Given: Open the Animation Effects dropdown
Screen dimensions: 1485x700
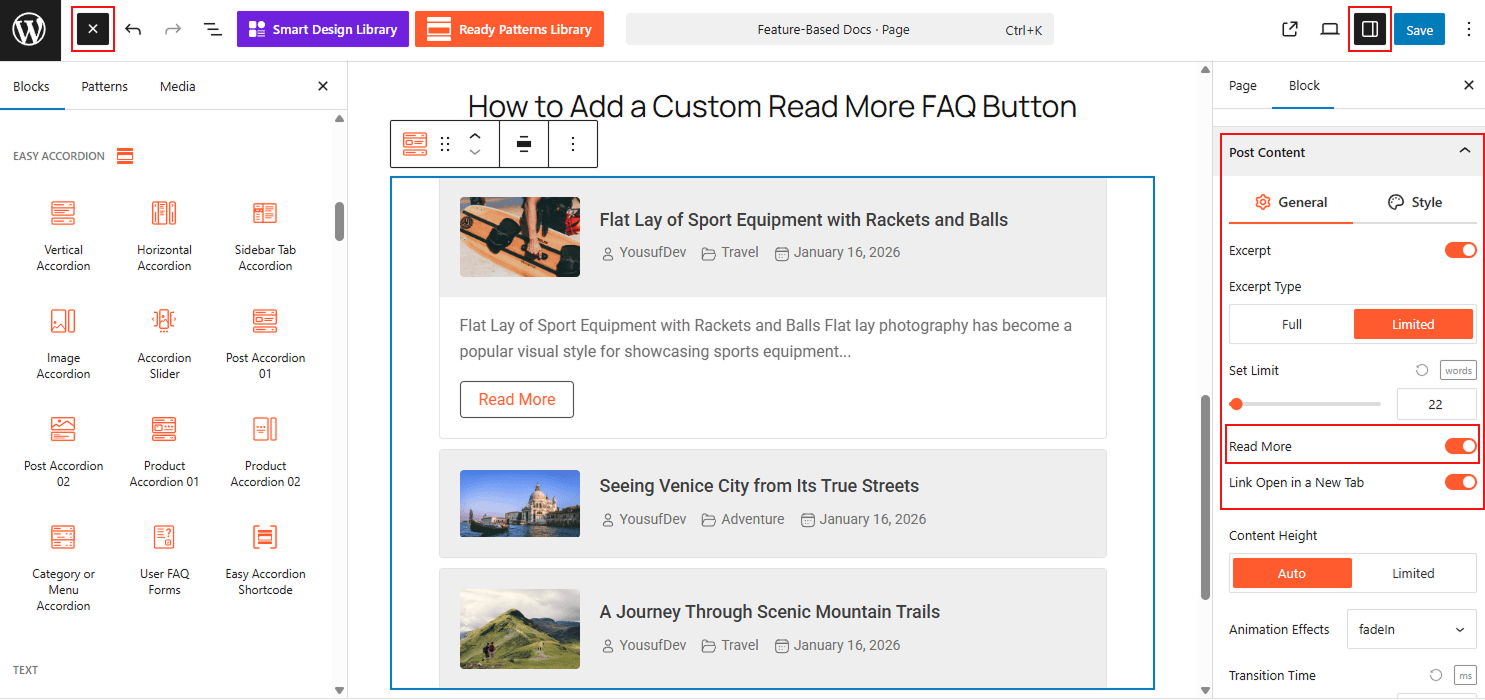Looking at the screenshot, I should tap(1411, 629).
